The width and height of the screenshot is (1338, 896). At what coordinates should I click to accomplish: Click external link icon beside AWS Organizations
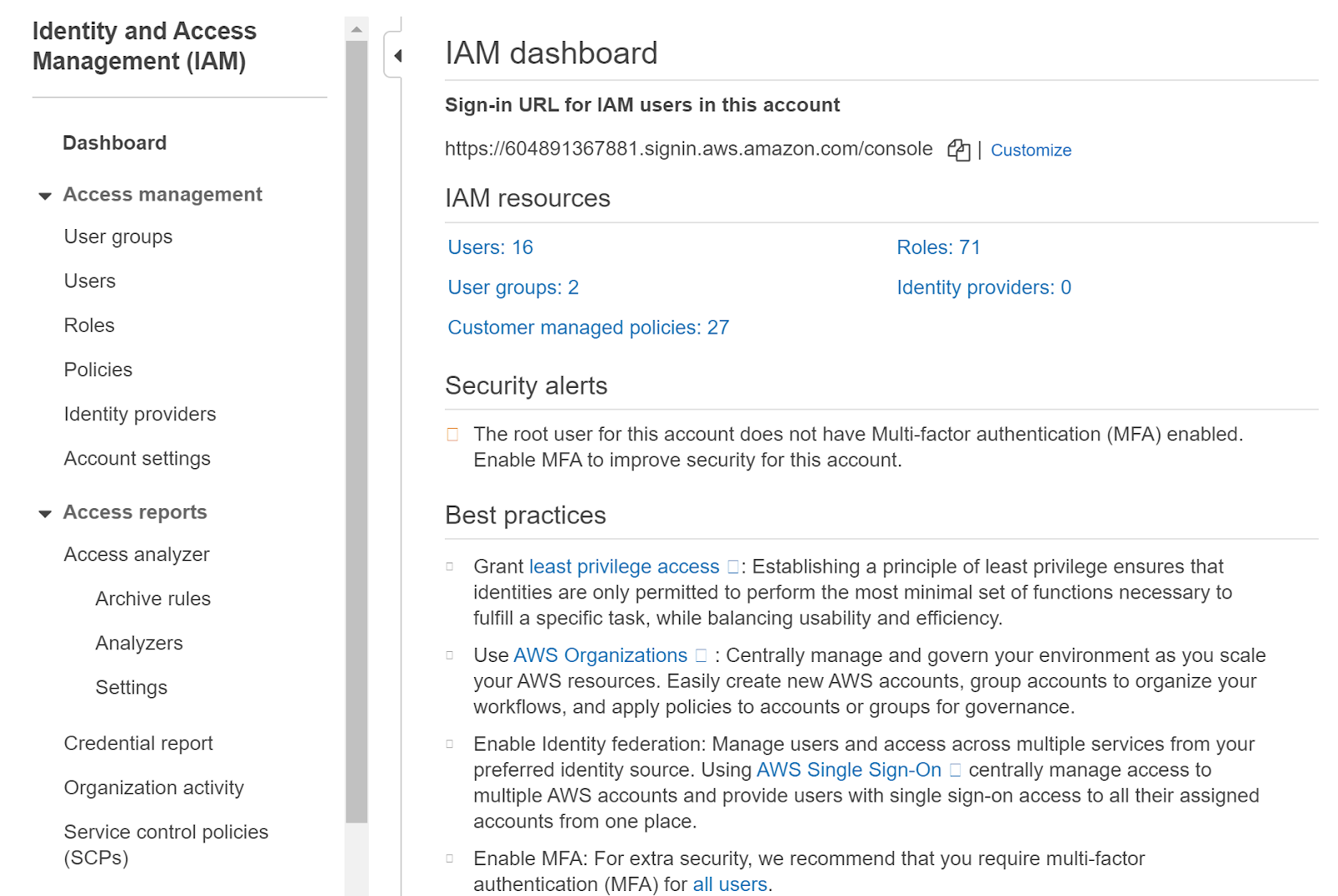[702, 655]
